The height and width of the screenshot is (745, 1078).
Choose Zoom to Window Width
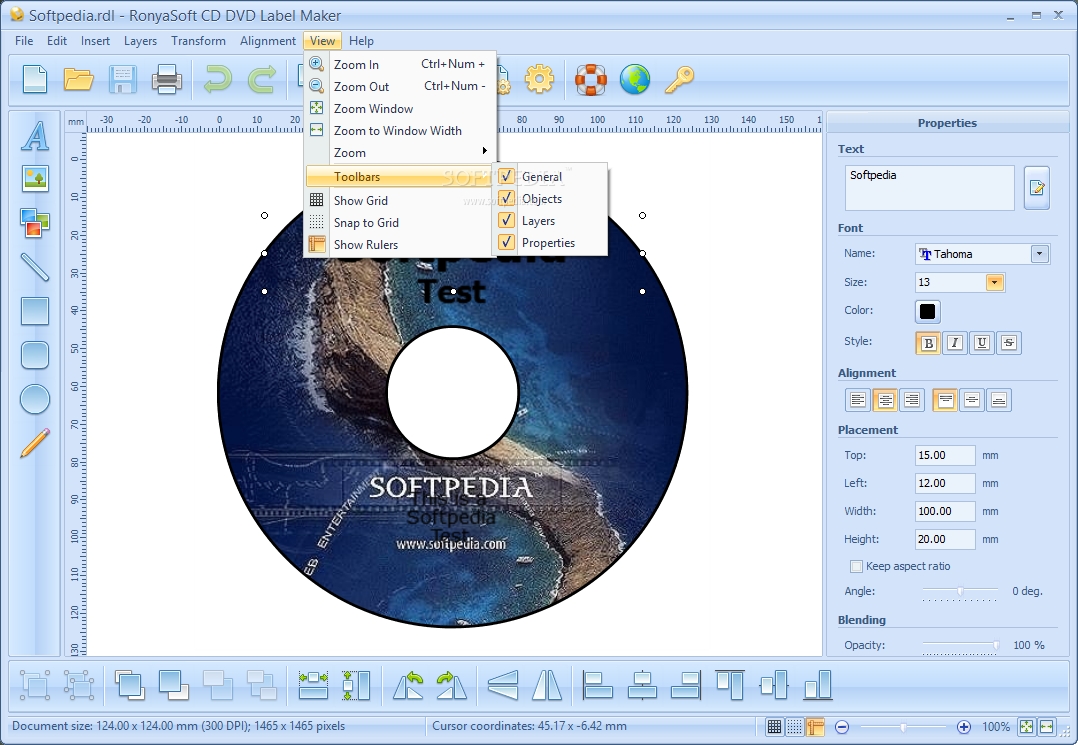click(x=401, y=131)
